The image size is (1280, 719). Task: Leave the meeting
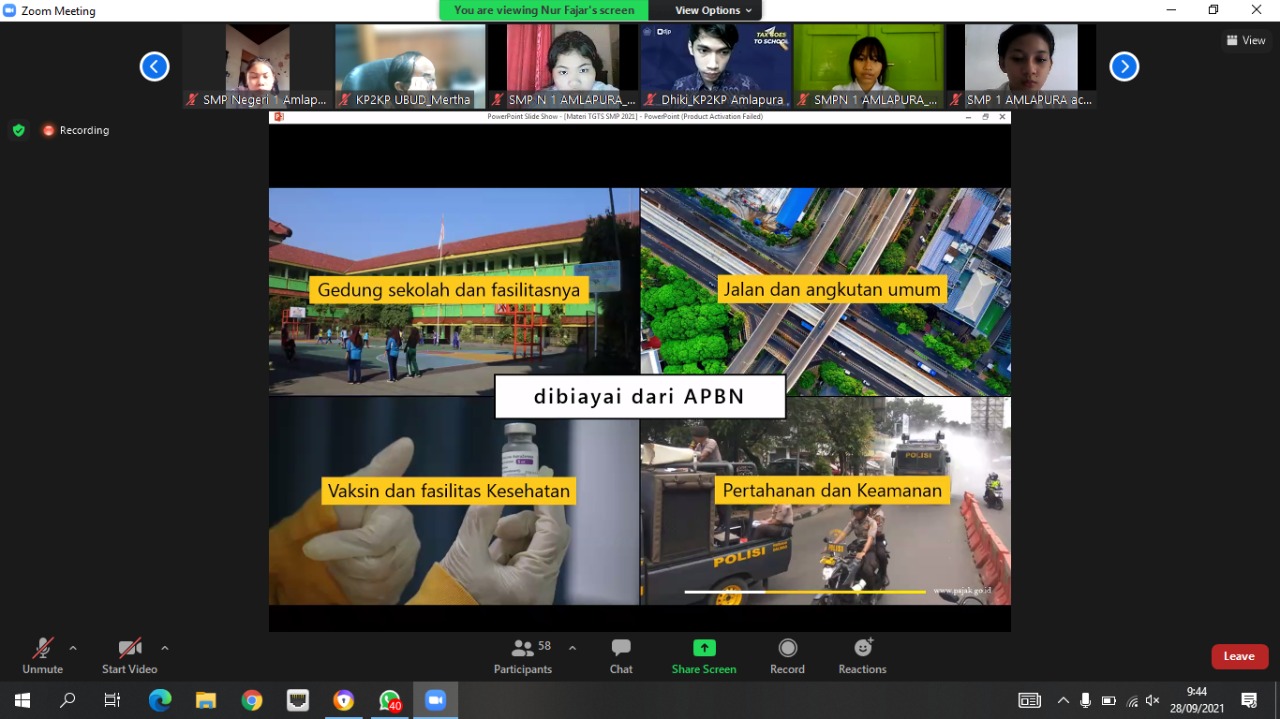click(x=1239, y=656)
